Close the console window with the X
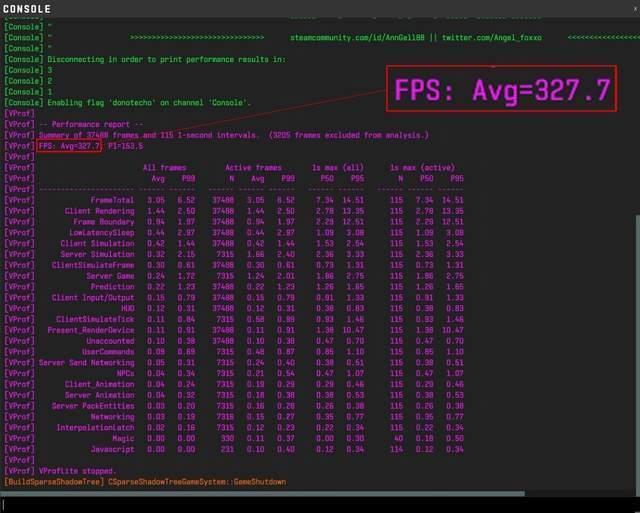Image resolution: width=640 pixels, height=513 pixels. tap(636, 9)
